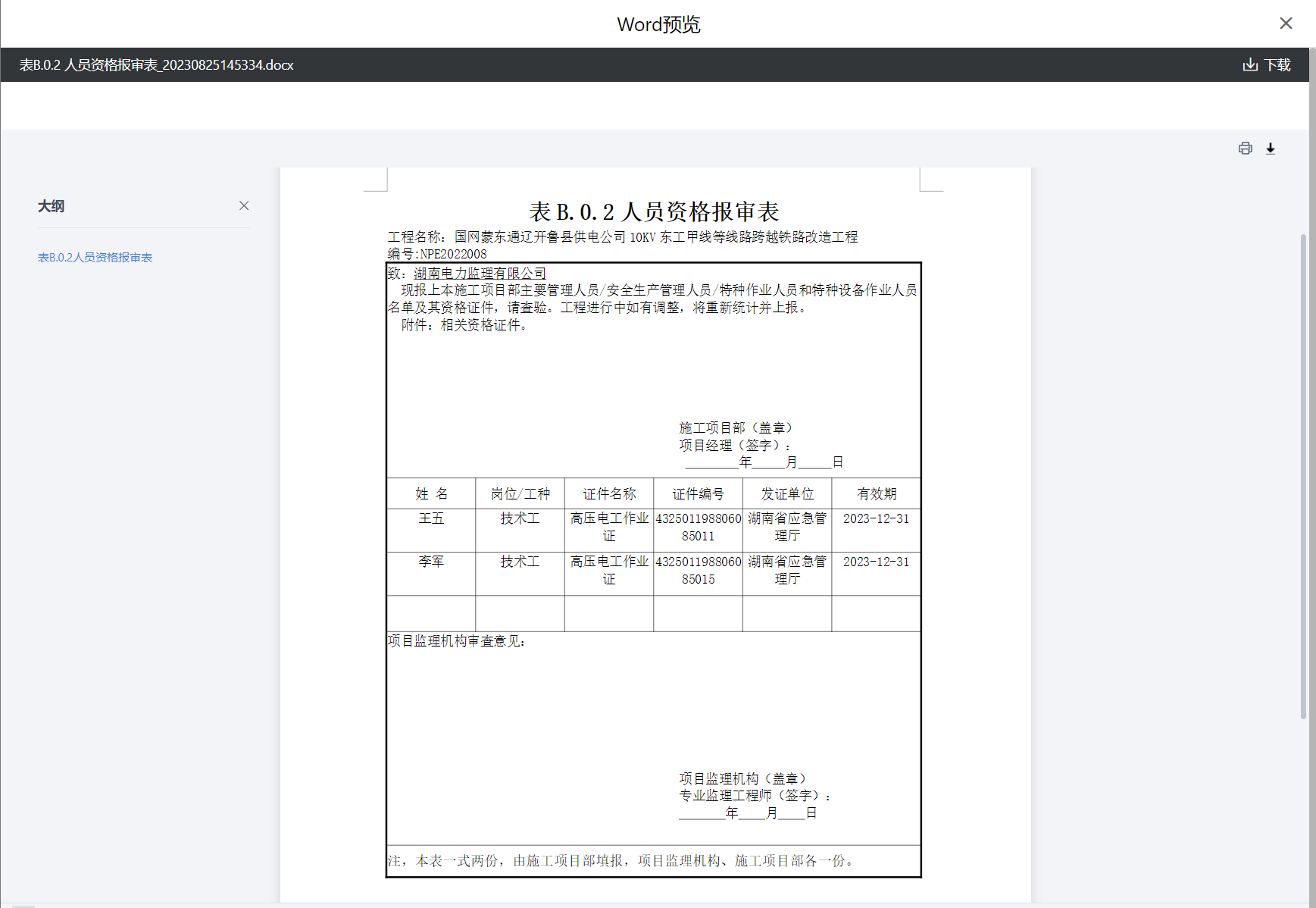Click the 证件编号 column header
The height and width of the screenshot is (908, 1316).
point(698,494)
